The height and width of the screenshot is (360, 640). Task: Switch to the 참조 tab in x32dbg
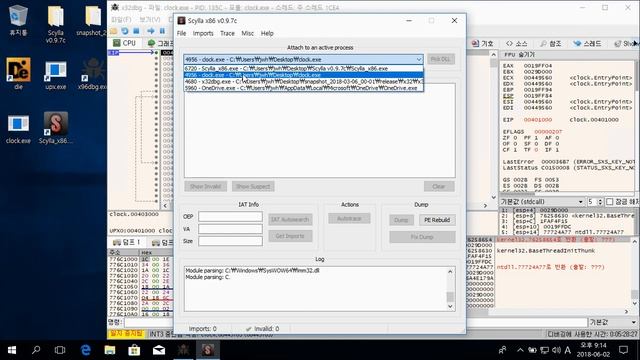tap(551, 43)
